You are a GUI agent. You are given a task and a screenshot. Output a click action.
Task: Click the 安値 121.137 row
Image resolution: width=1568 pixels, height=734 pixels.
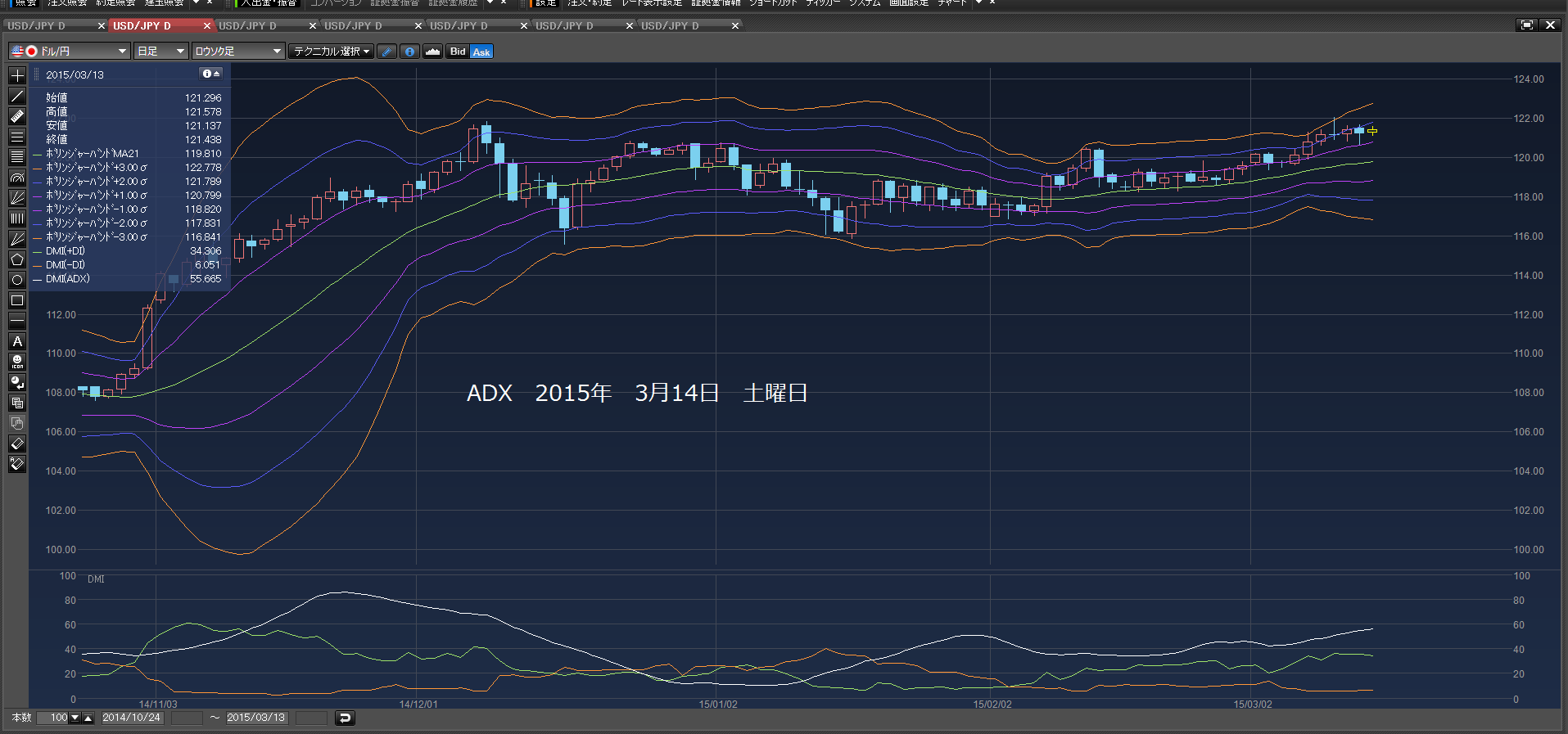[x=133, y=125]
